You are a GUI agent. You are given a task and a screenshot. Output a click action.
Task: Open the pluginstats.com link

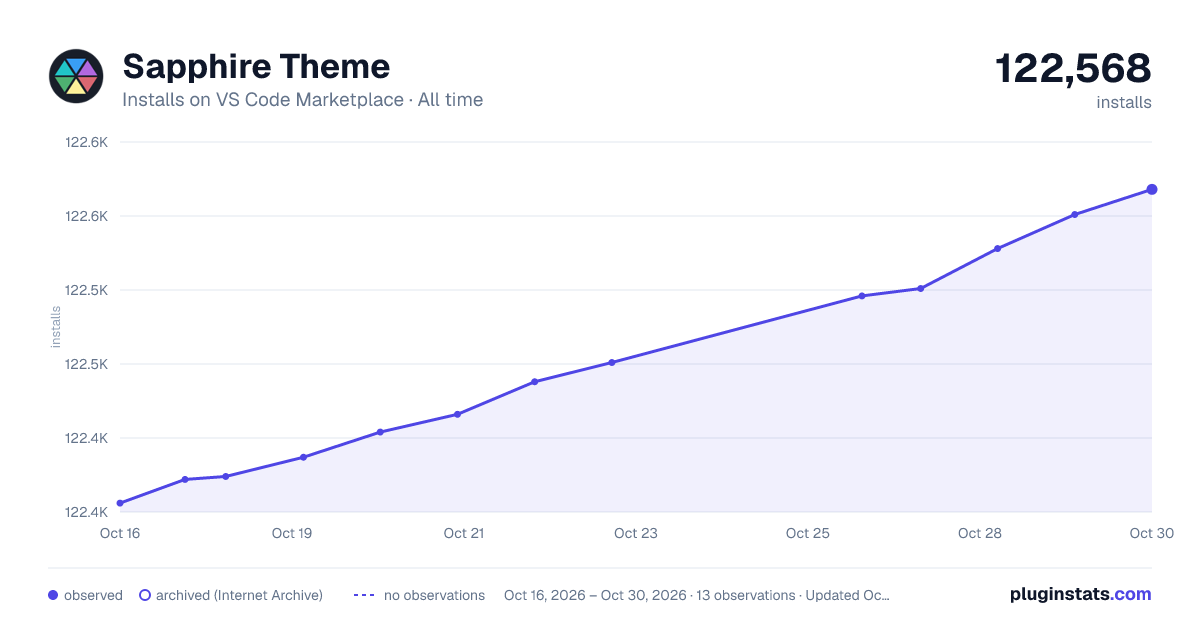point(1080,594)
